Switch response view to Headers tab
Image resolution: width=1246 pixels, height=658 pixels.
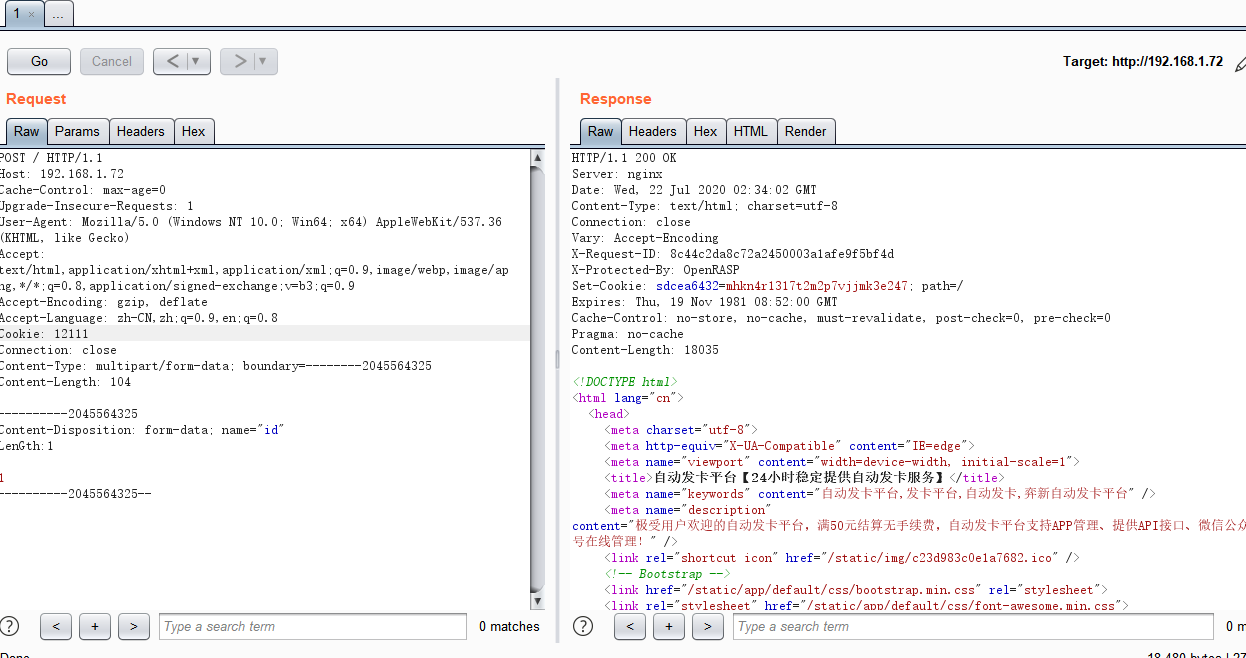[x=653, y=131]
